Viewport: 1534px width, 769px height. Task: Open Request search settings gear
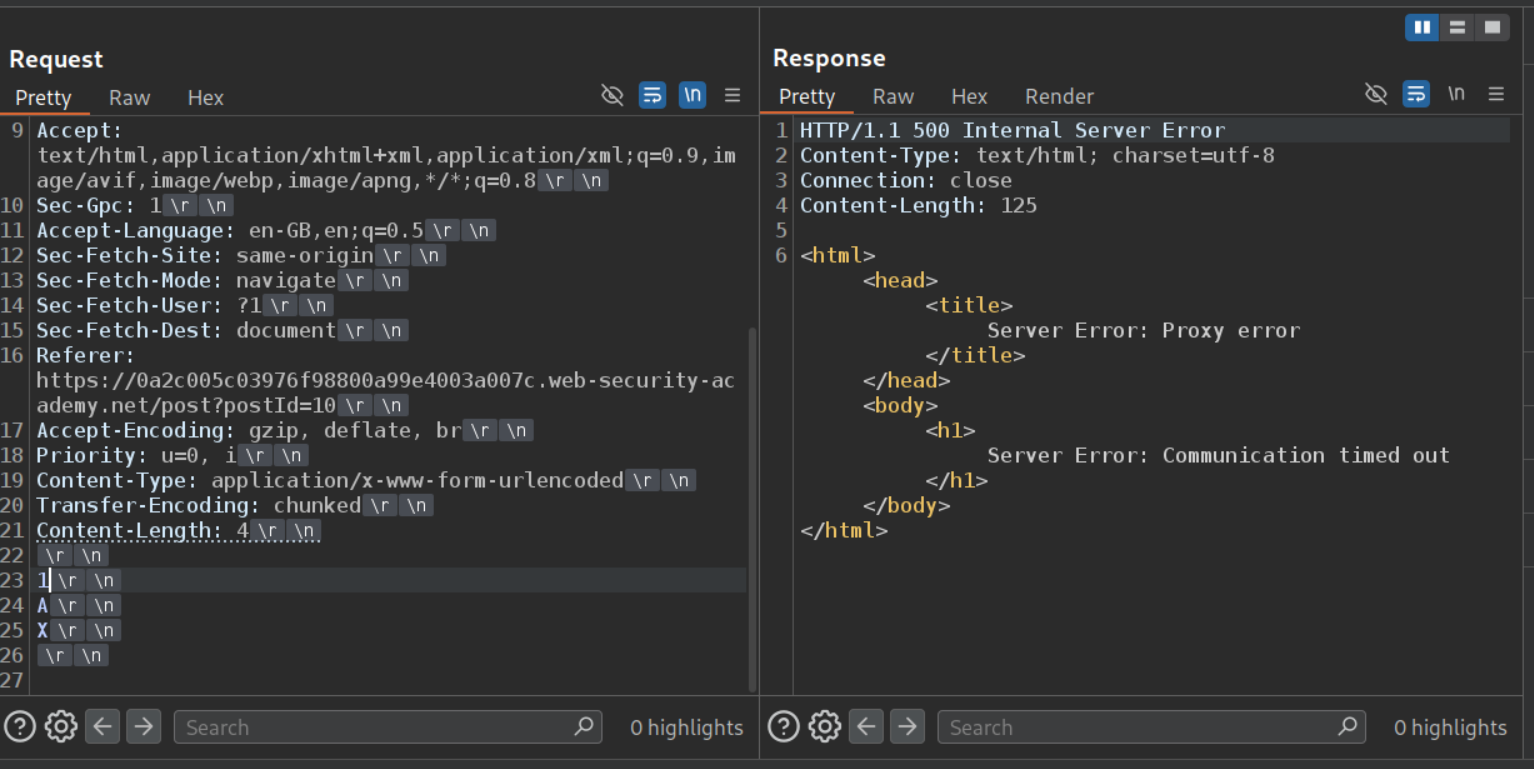(61, 727)
